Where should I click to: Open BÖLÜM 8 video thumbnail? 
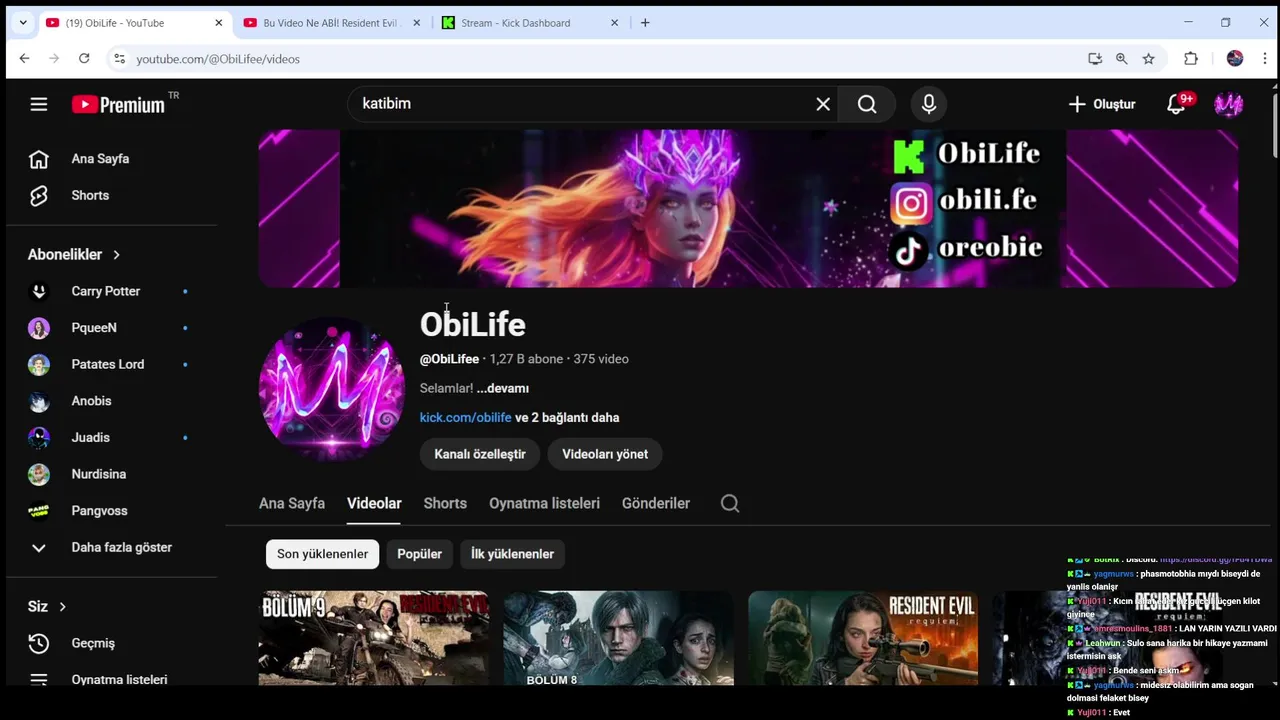(618, 638)
